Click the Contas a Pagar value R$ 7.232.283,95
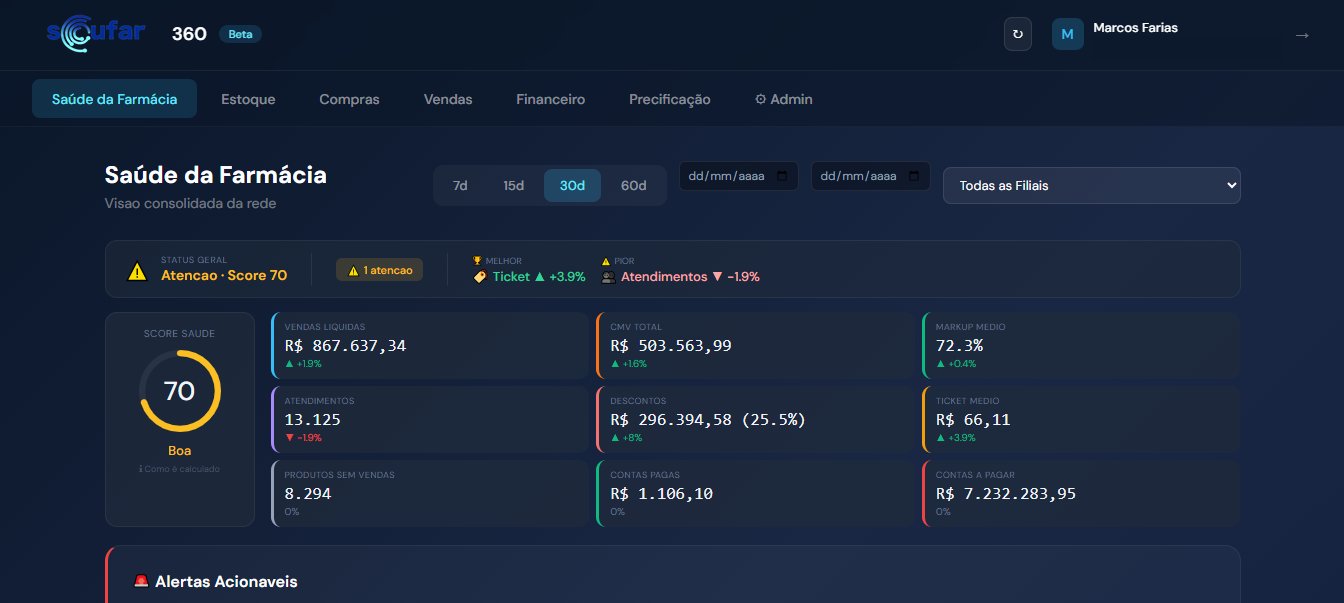 point(1006,494)
